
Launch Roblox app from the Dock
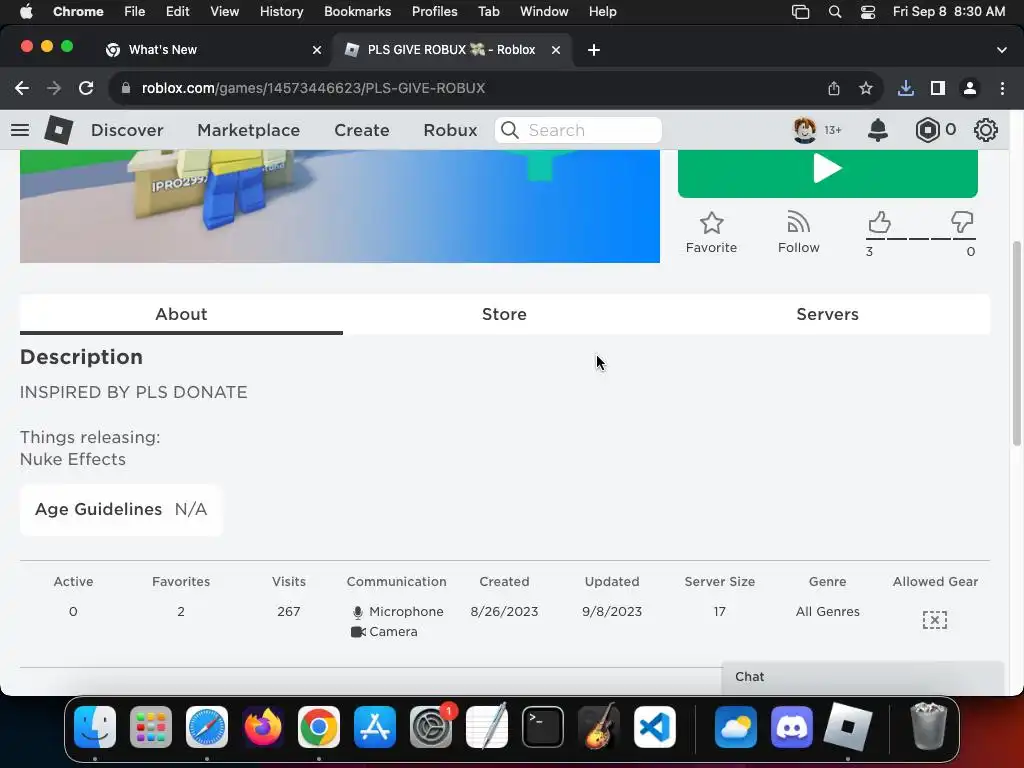tap(848, 726)
